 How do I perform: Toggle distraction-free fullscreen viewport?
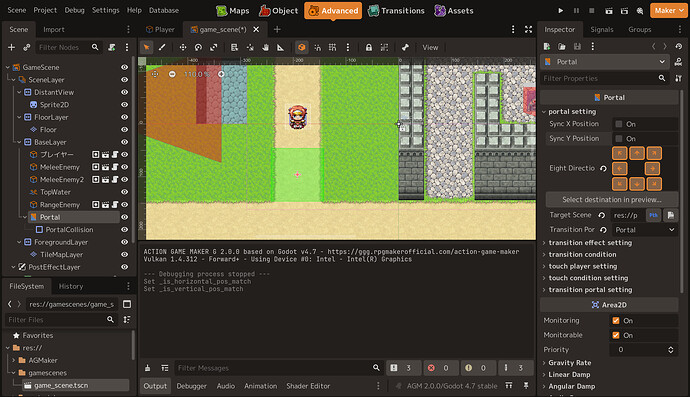coord(529,29)
